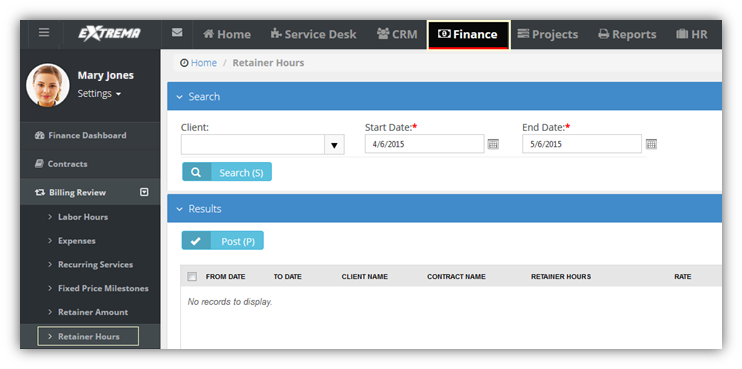The image size is (742, 369).
Task: Click Mary Jones profile picture
Action: click(x=48, y=85)
